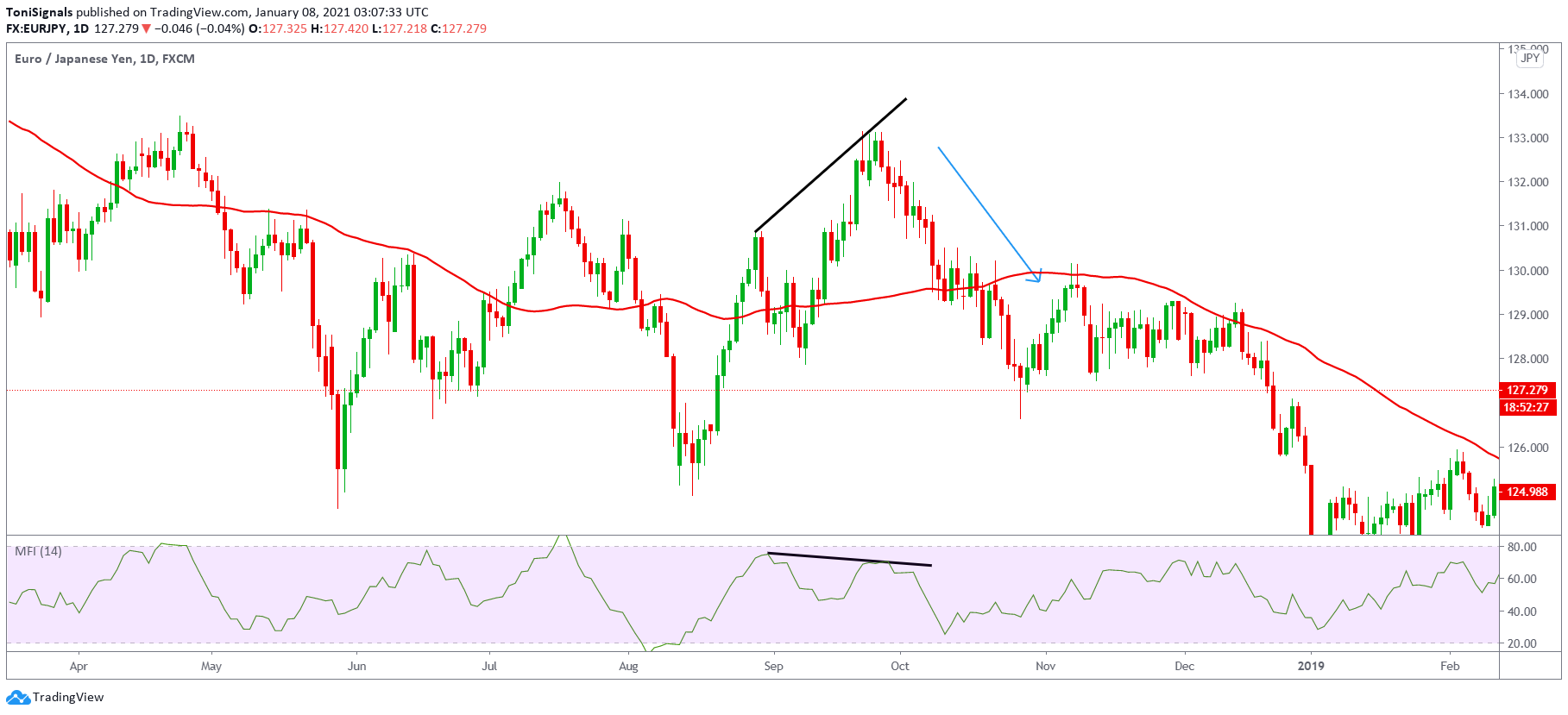1568x715 pixels.
Task: Click the JPY currency label on price axis
Action: click(x=1530, y=58)
